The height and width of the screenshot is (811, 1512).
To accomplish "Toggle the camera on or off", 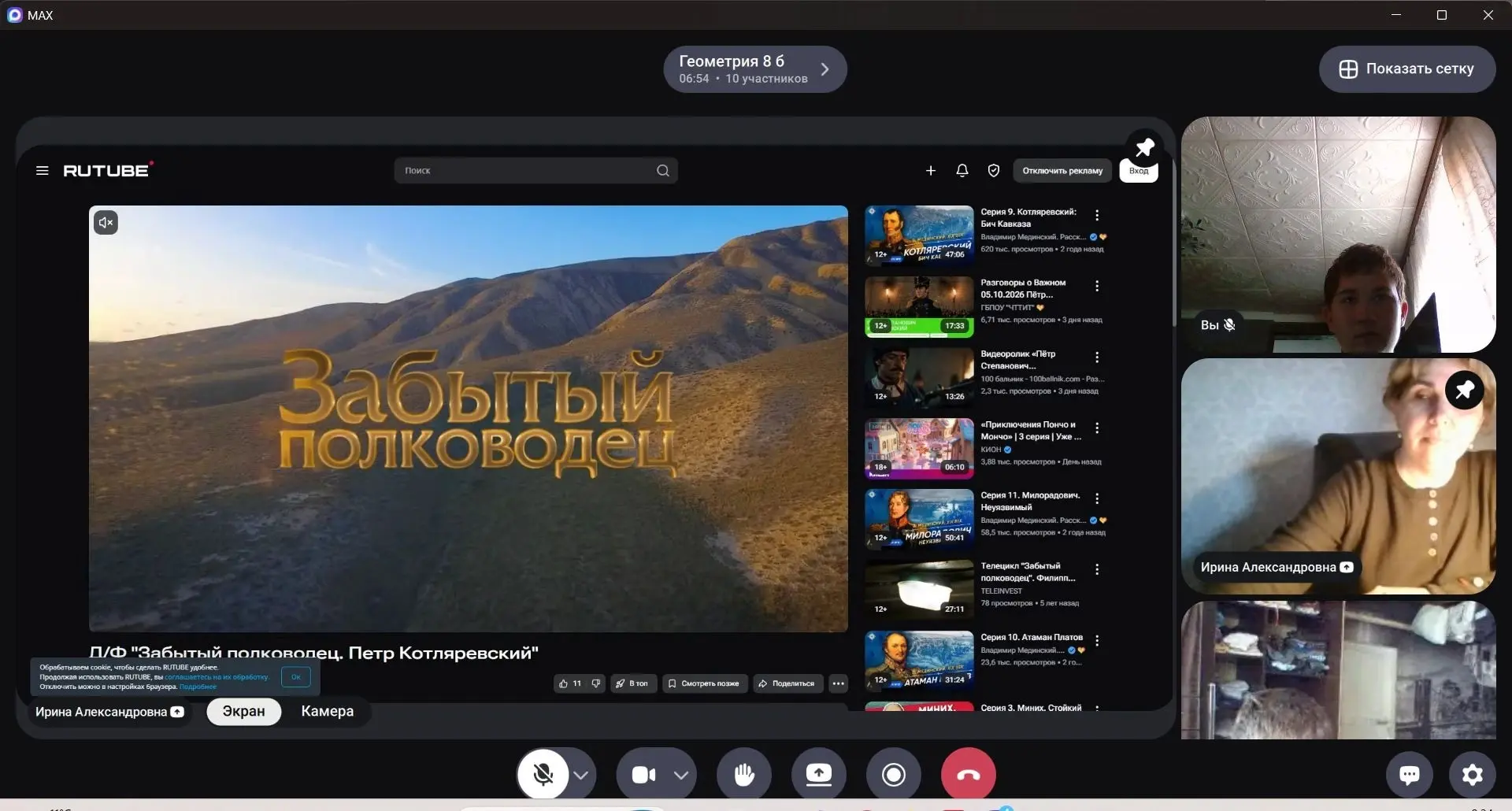I will (x=643, y=775).
